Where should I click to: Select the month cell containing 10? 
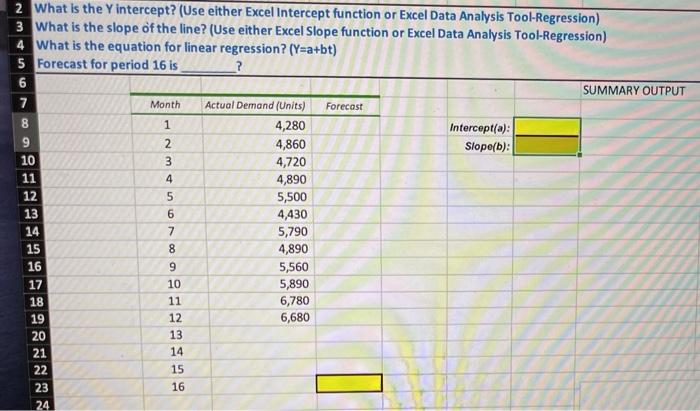point(174,284)
